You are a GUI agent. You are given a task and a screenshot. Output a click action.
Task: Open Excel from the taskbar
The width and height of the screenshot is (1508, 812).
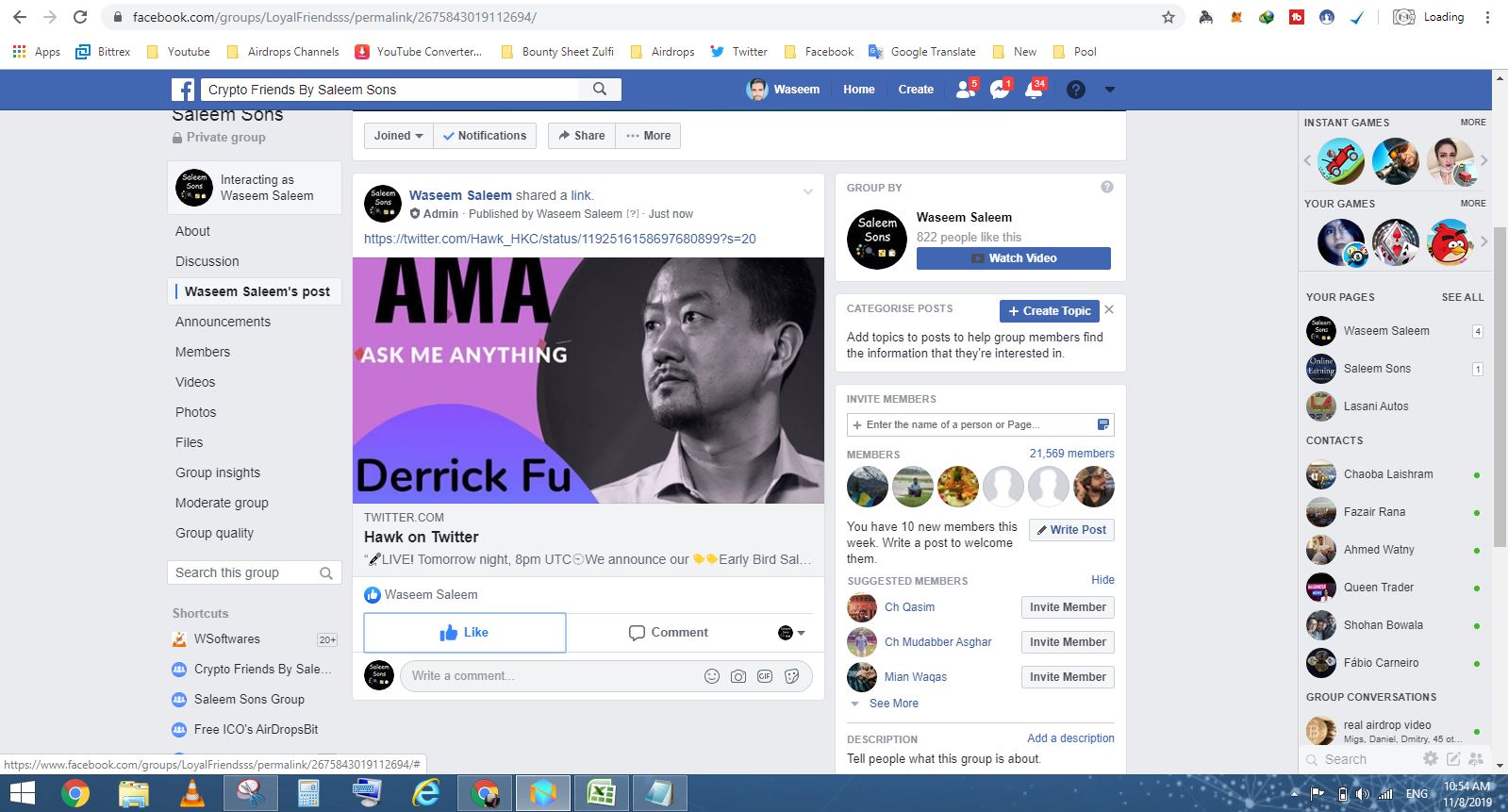point(602,794)
